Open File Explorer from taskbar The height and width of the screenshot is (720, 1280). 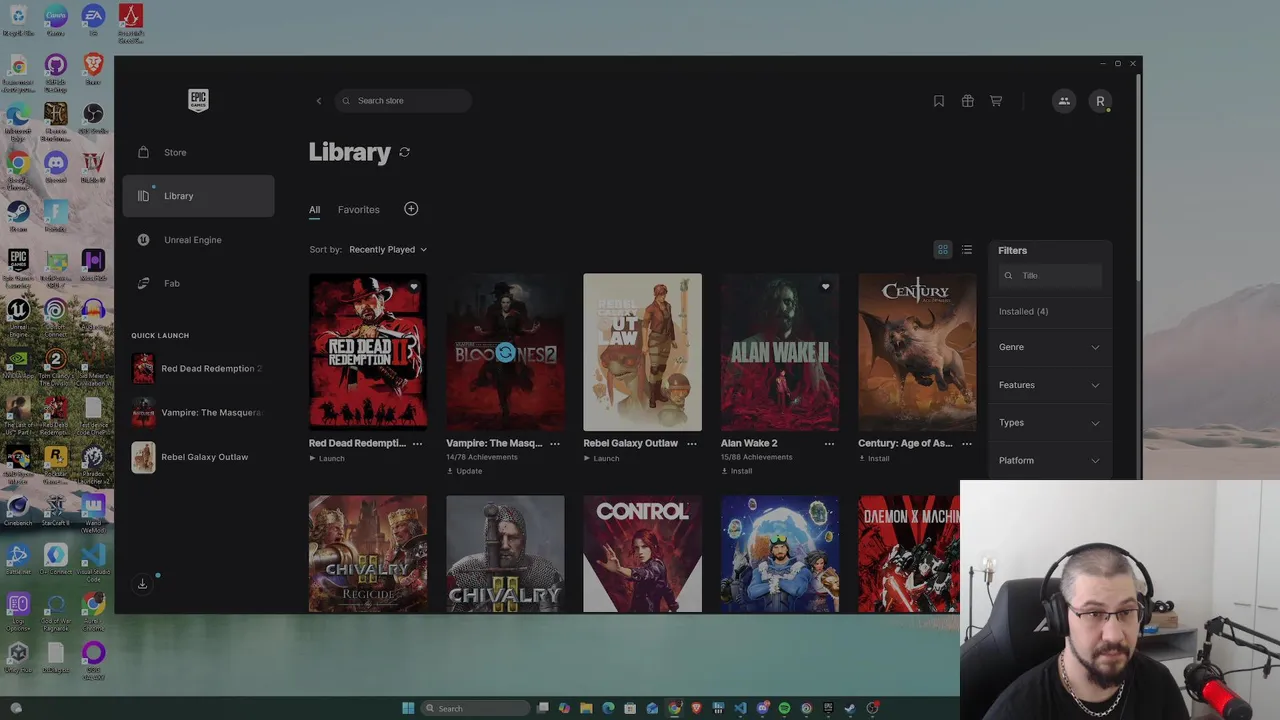[x=586, y=708]
